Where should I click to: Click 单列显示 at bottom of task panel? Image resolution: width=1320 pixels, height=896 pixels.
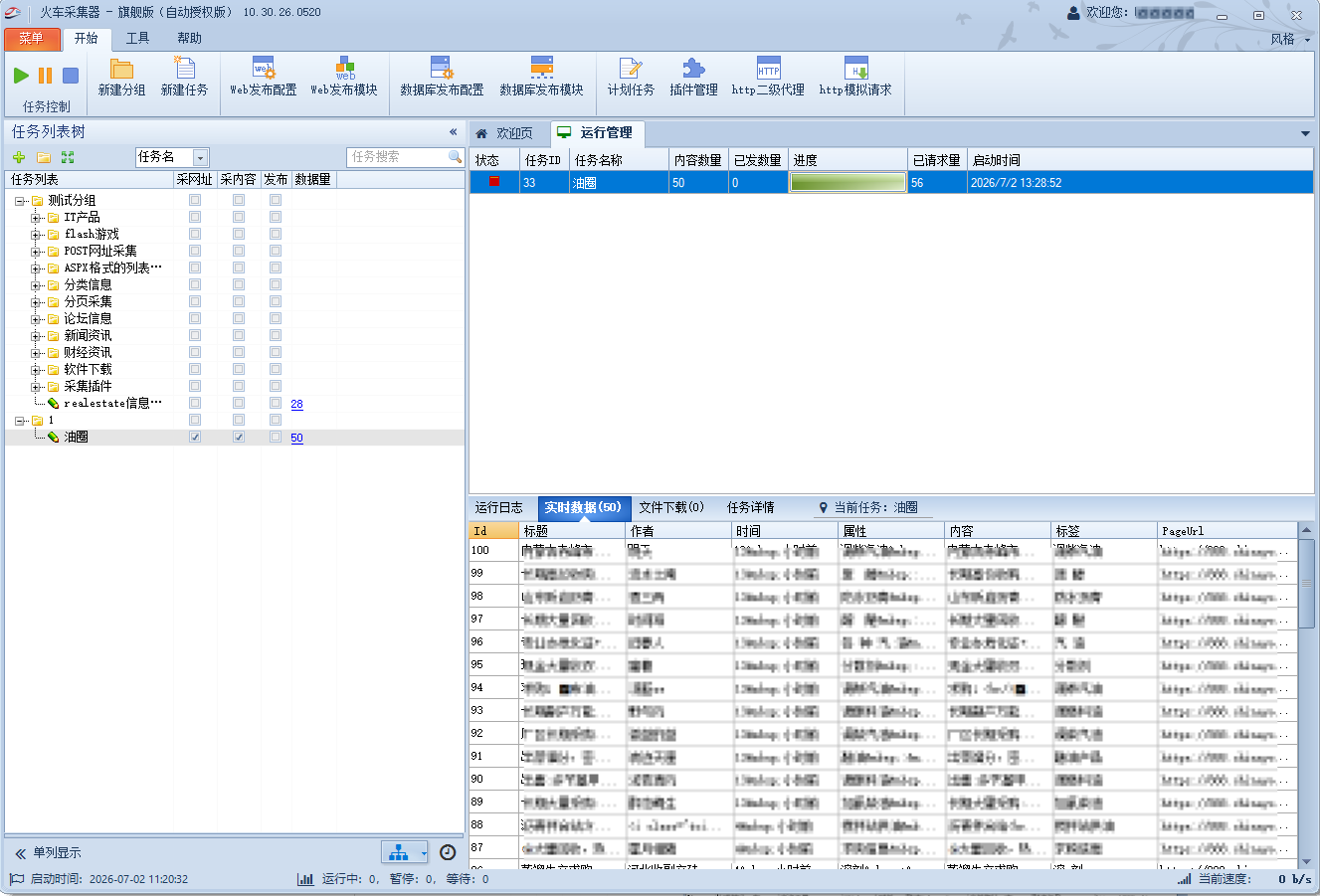[57, 853]
